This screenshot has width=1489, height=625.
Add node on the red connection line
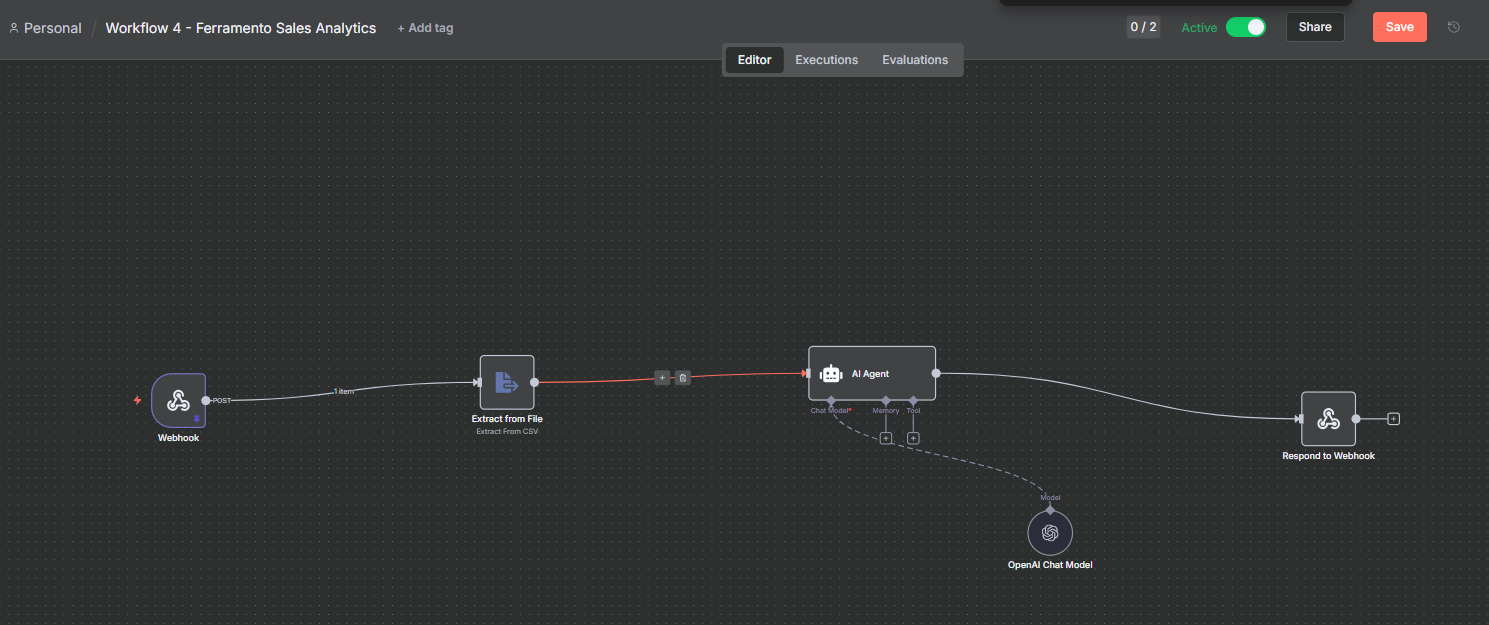tap(662, 378)
